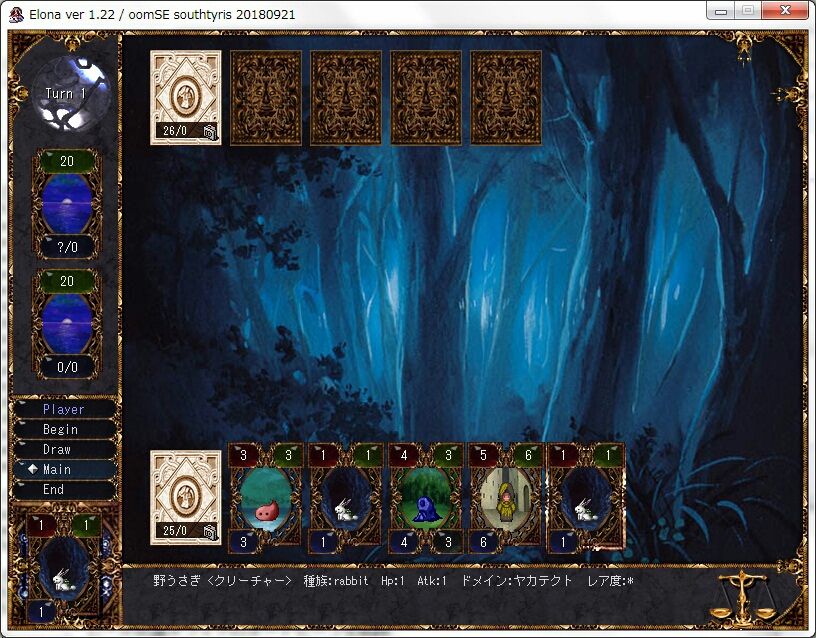
Task: Click the opponent life value 20
Action: pos(67,161)
